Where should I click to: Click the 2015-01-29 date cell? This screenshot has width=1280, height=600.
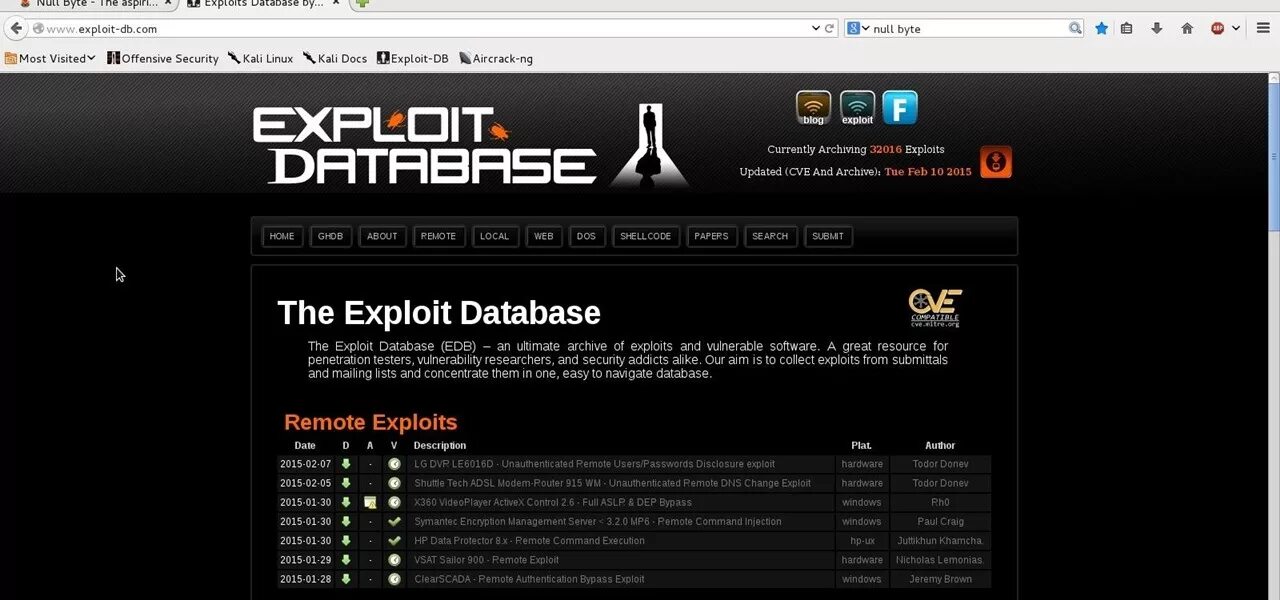click(x=305, y=560)
